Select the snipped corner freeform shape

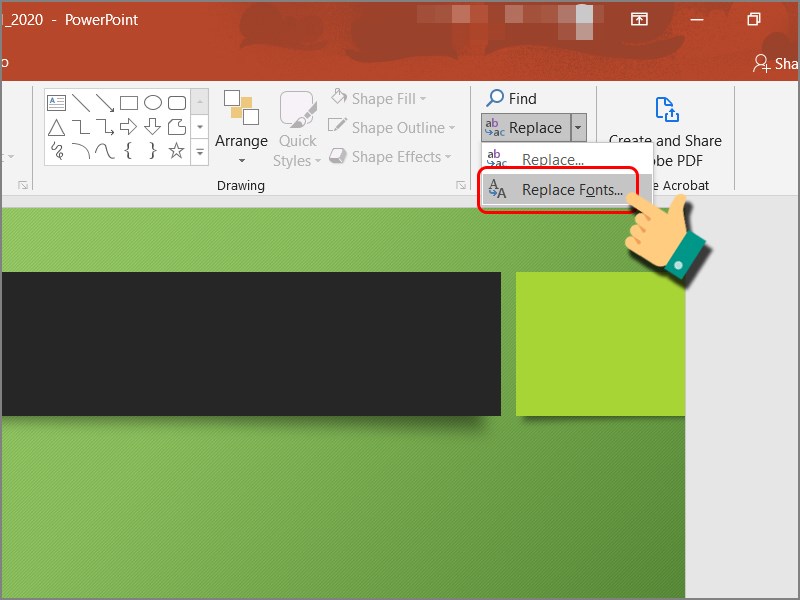177,127
